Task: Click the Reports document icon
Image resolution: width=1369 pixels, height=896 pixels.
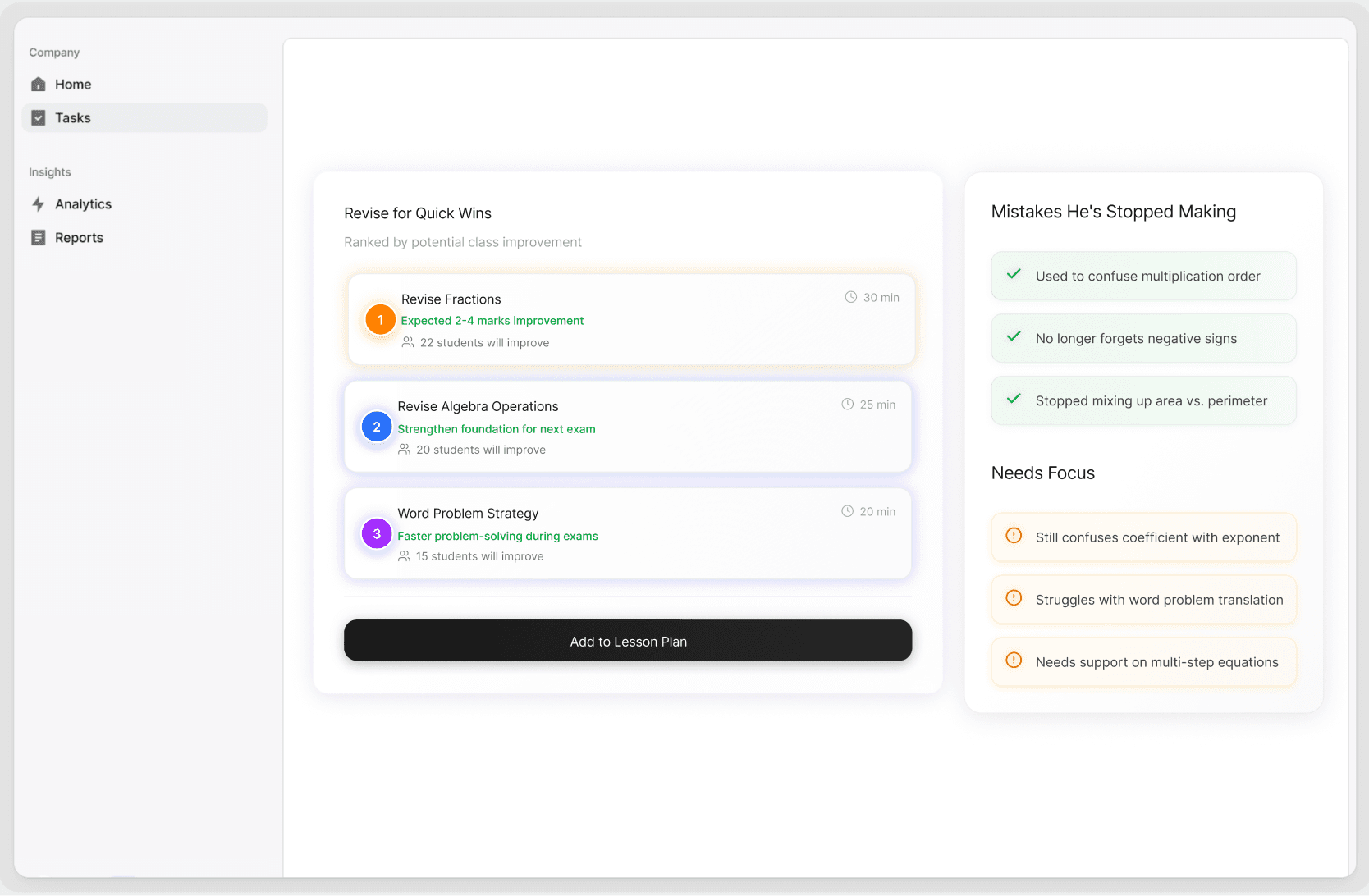Action: tap(38, 238)
